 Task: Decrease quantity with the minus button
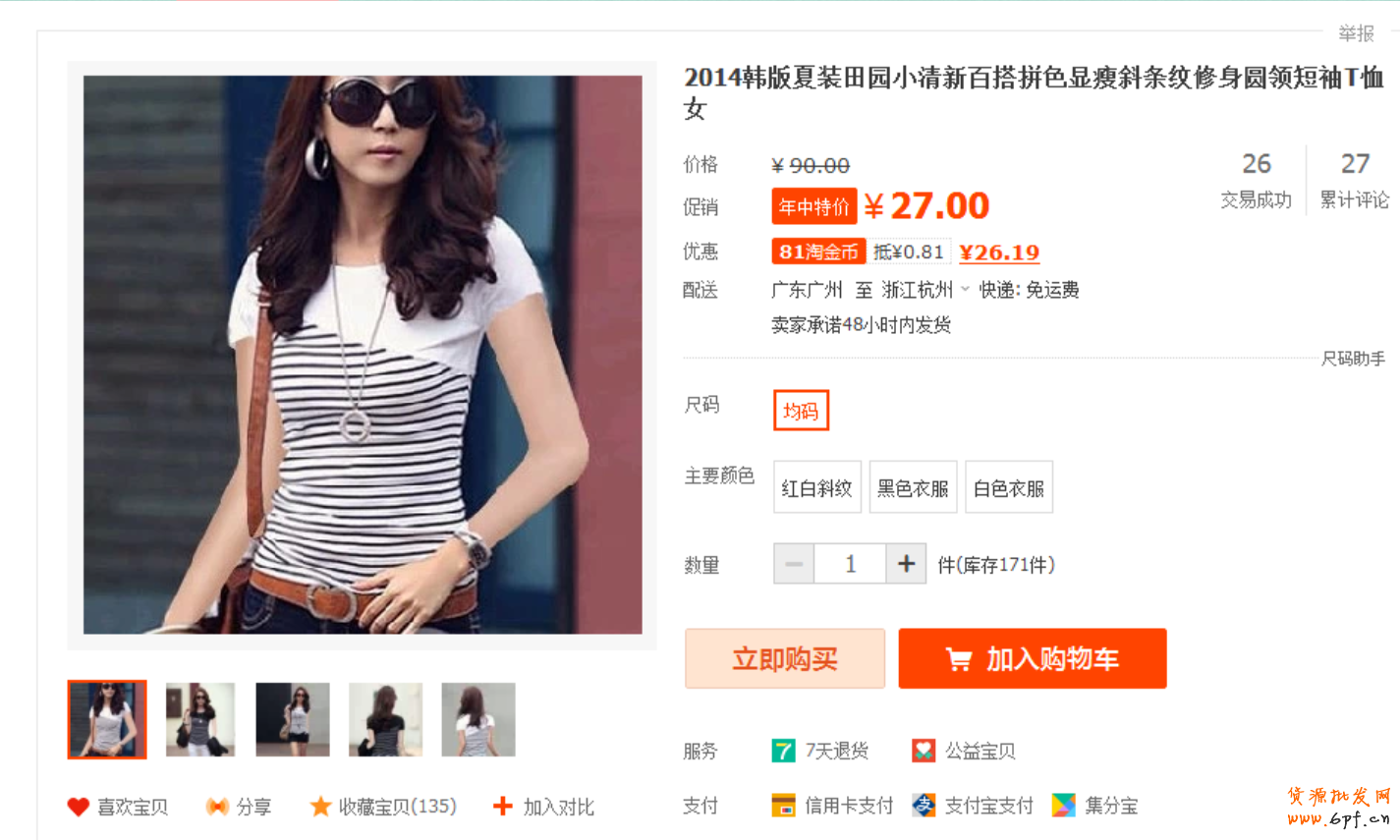pyautogui.click(x=794, y=564)
